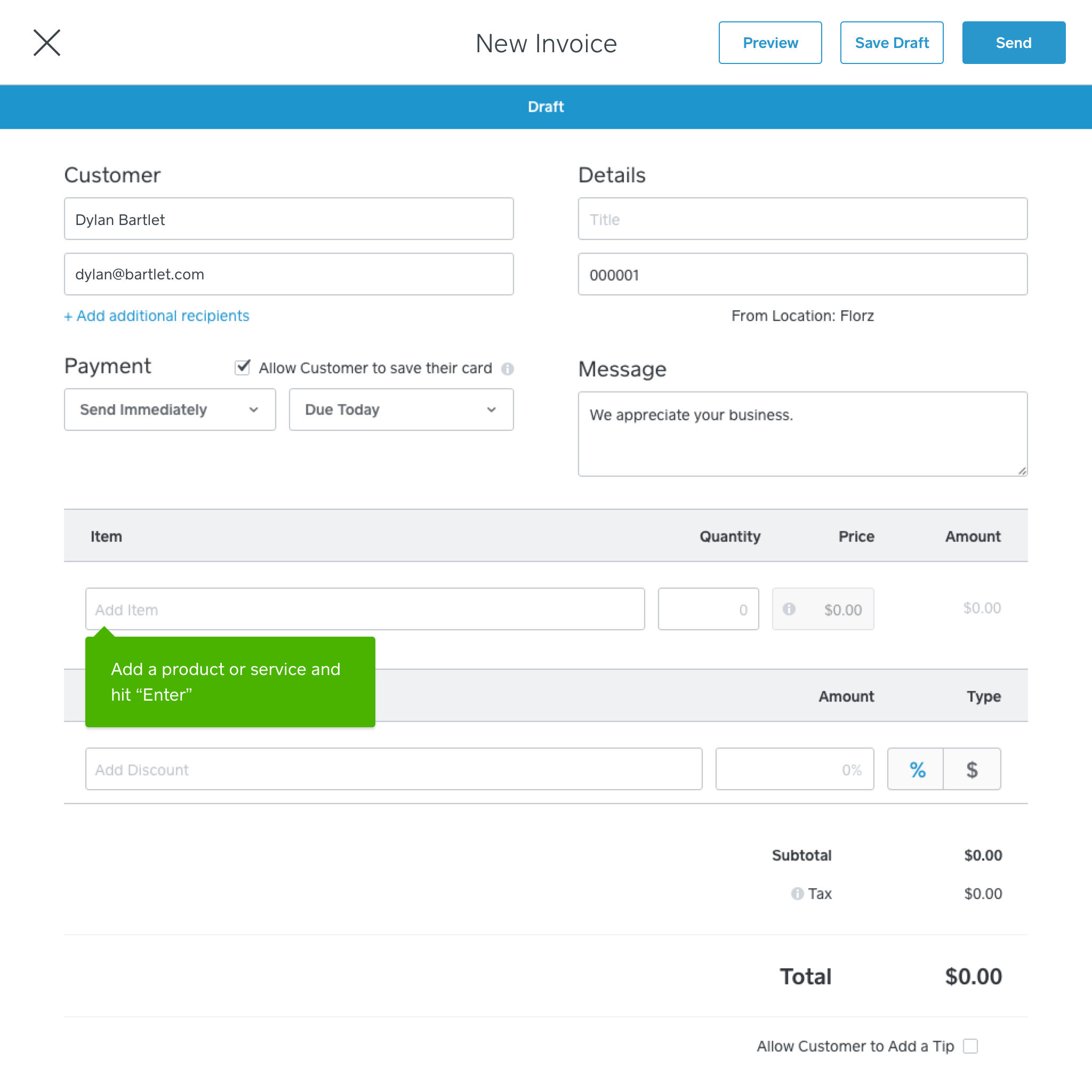
Task: Expand the Due Today payment dropdown
Action: coord(399,409)
